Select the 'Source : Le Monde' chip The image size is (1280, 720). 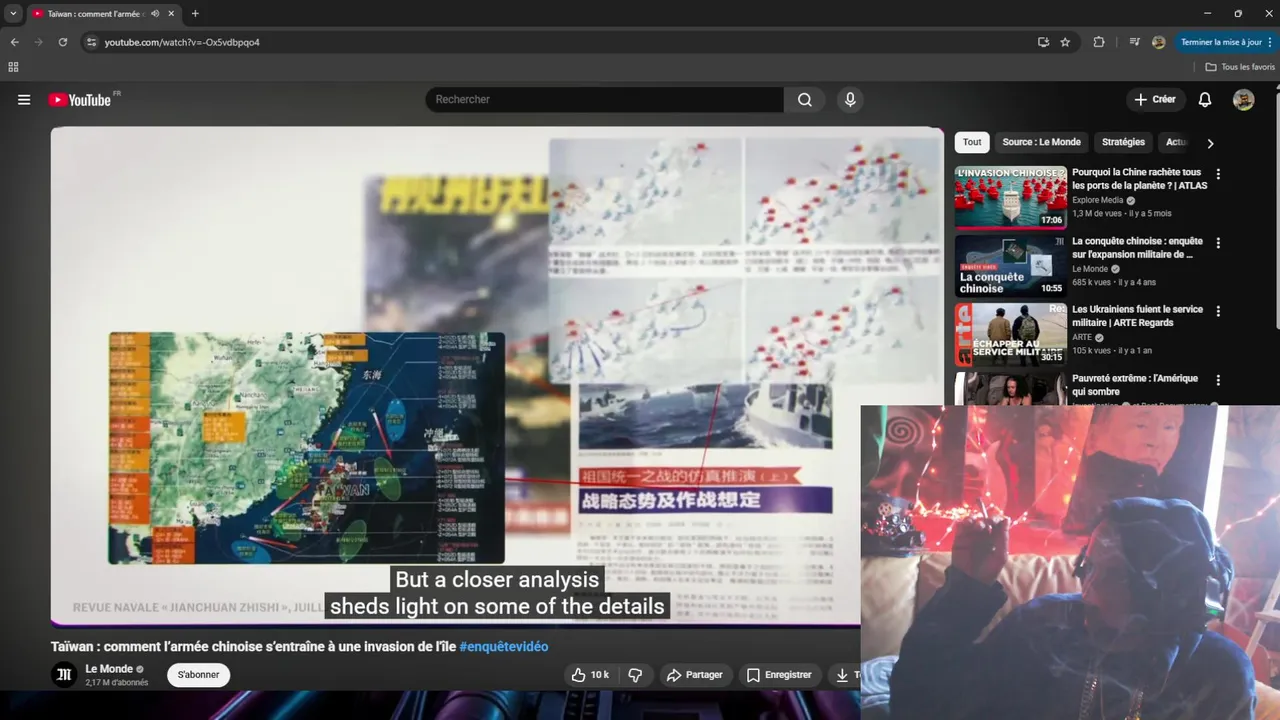(x=1041, y=142)
